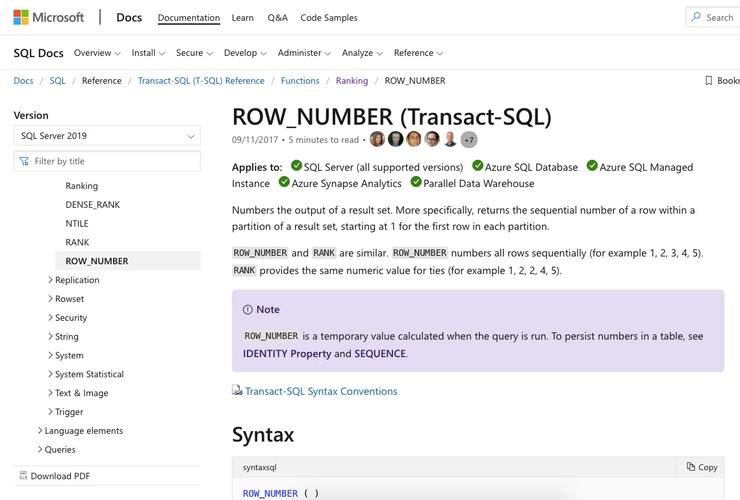Screen dimensions: 740x500
Task: Expand the Security tree node
Action: pos(50,317)
